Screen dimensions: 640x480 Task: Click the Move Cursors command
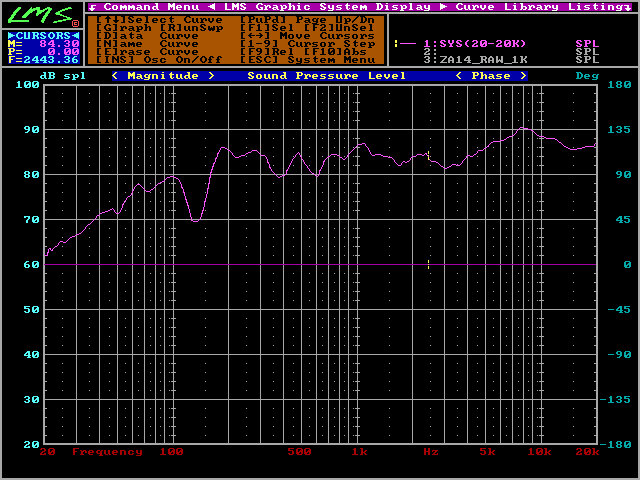pos(307,36)
